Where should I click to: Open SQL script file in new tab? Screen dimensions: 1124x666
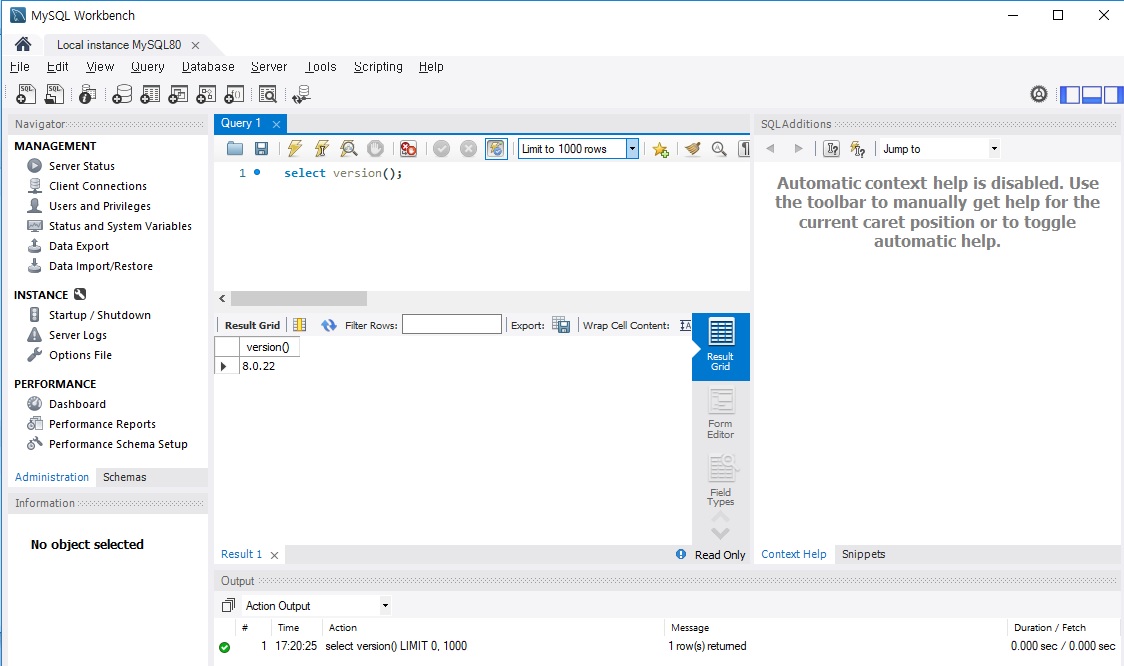[54, 94]
